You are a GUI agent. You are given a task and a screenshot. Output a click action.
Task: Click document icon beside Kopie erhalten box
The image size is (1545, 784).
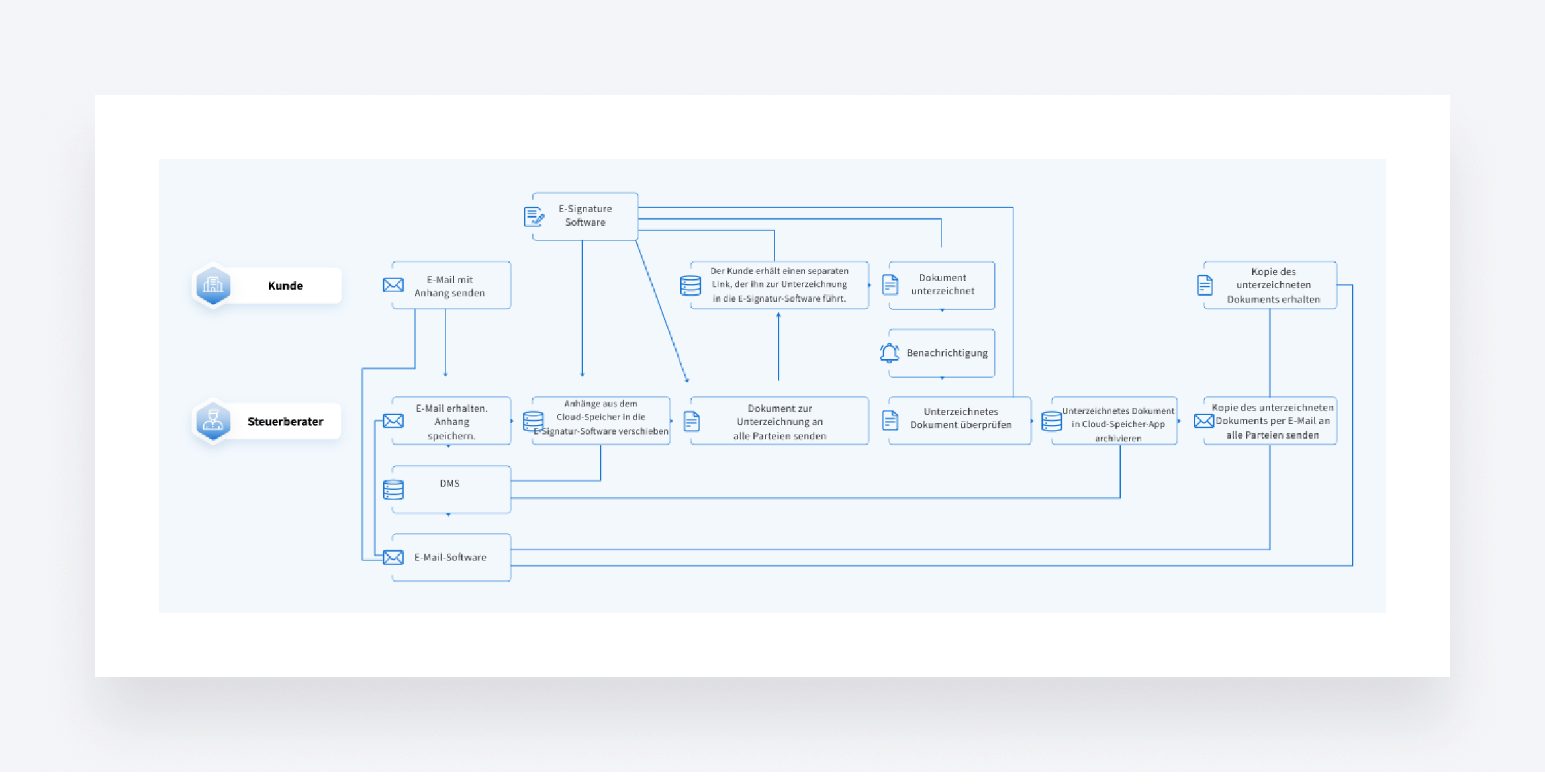click(1205, 285)
